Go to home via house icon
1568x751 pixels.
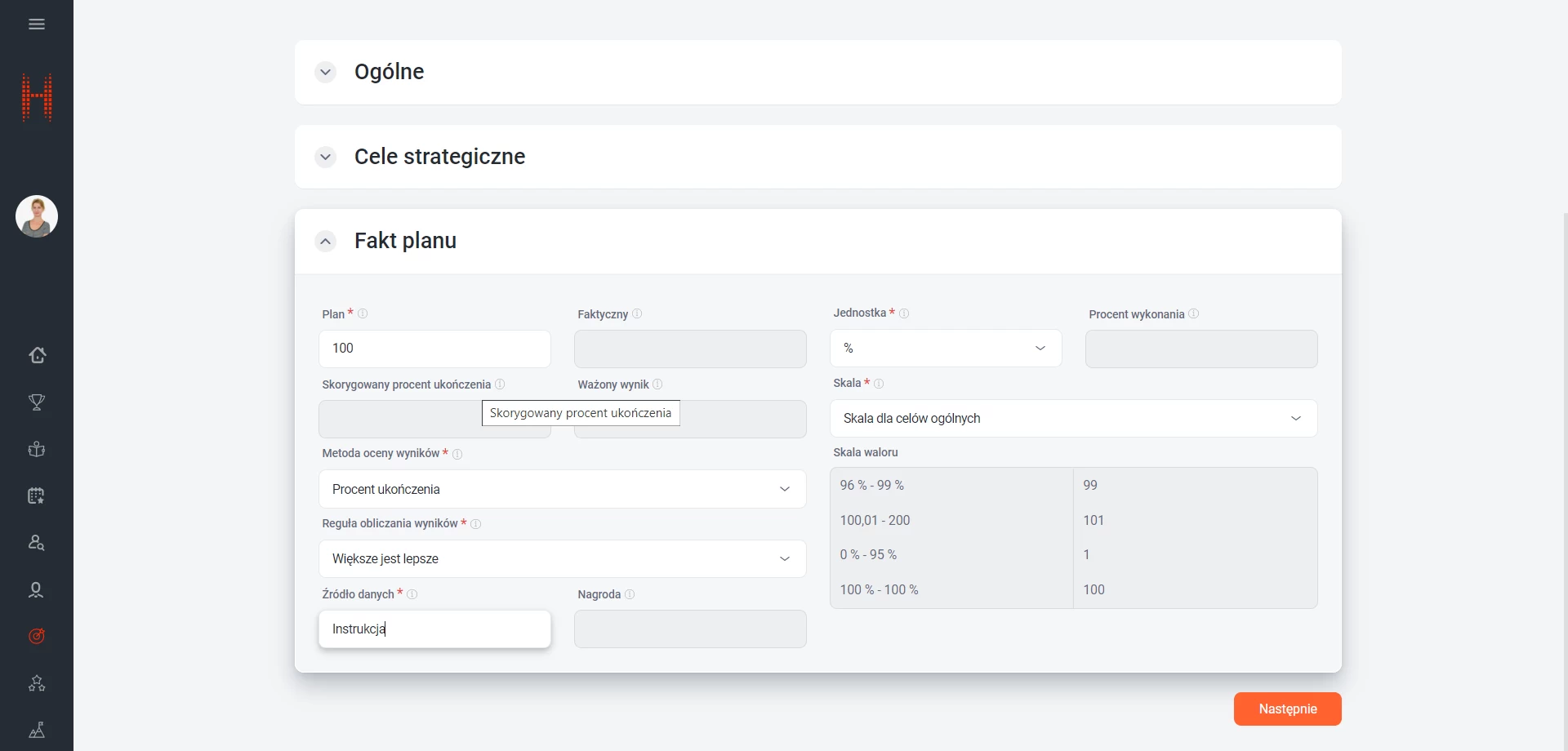coord(37,355)
